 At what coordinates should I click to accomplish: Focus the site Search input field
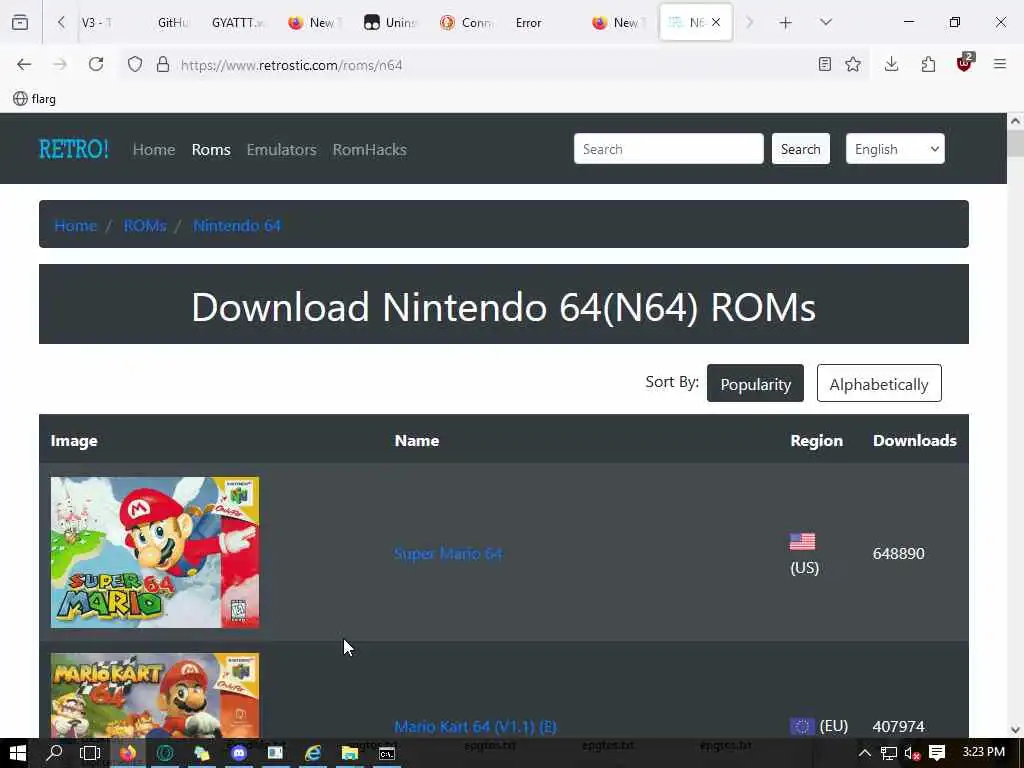[669, 149]
